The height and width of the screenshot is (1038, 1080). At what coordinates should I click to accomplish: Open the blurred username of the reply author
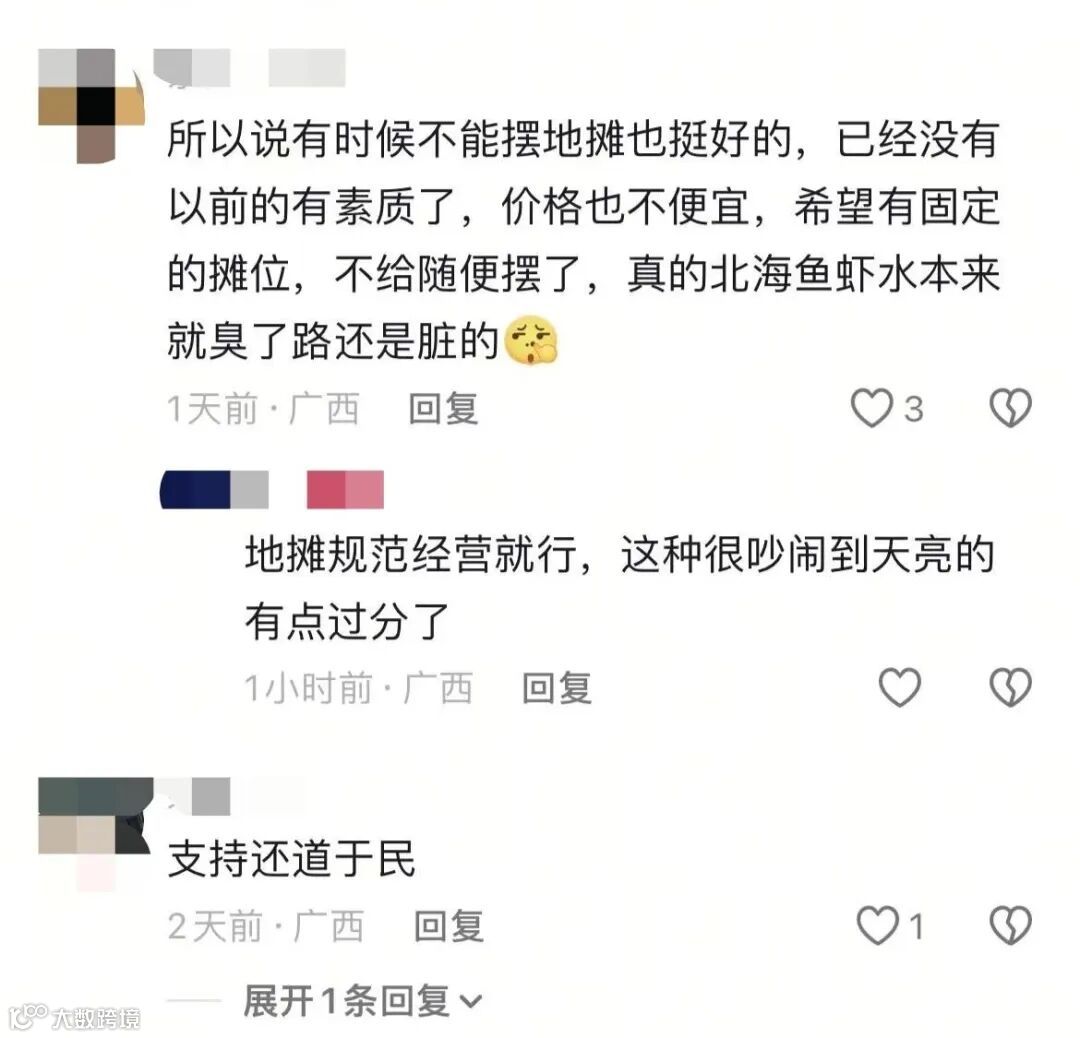pyautogui.click(x=214, y=490)
